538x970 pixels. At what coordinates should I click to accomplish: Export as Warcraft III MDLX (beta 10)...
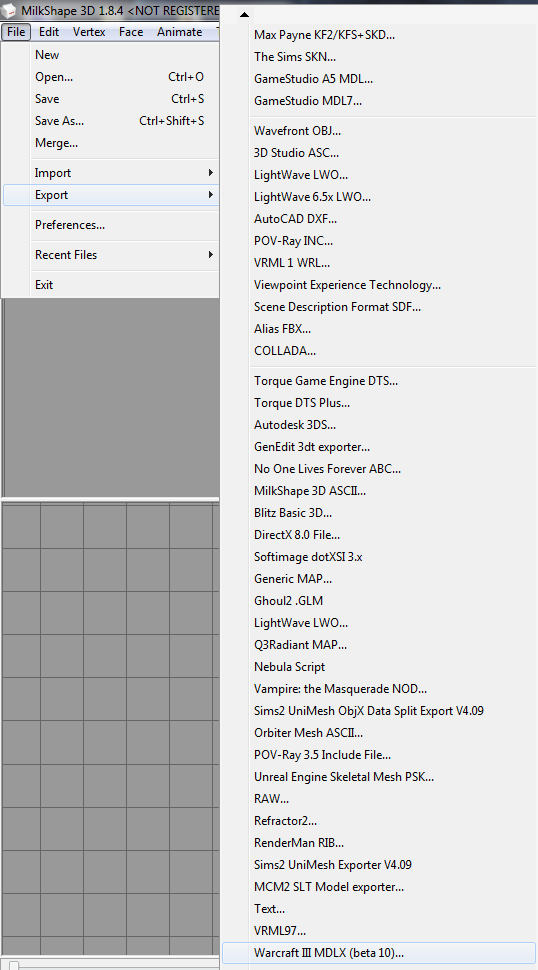[378, 953]
